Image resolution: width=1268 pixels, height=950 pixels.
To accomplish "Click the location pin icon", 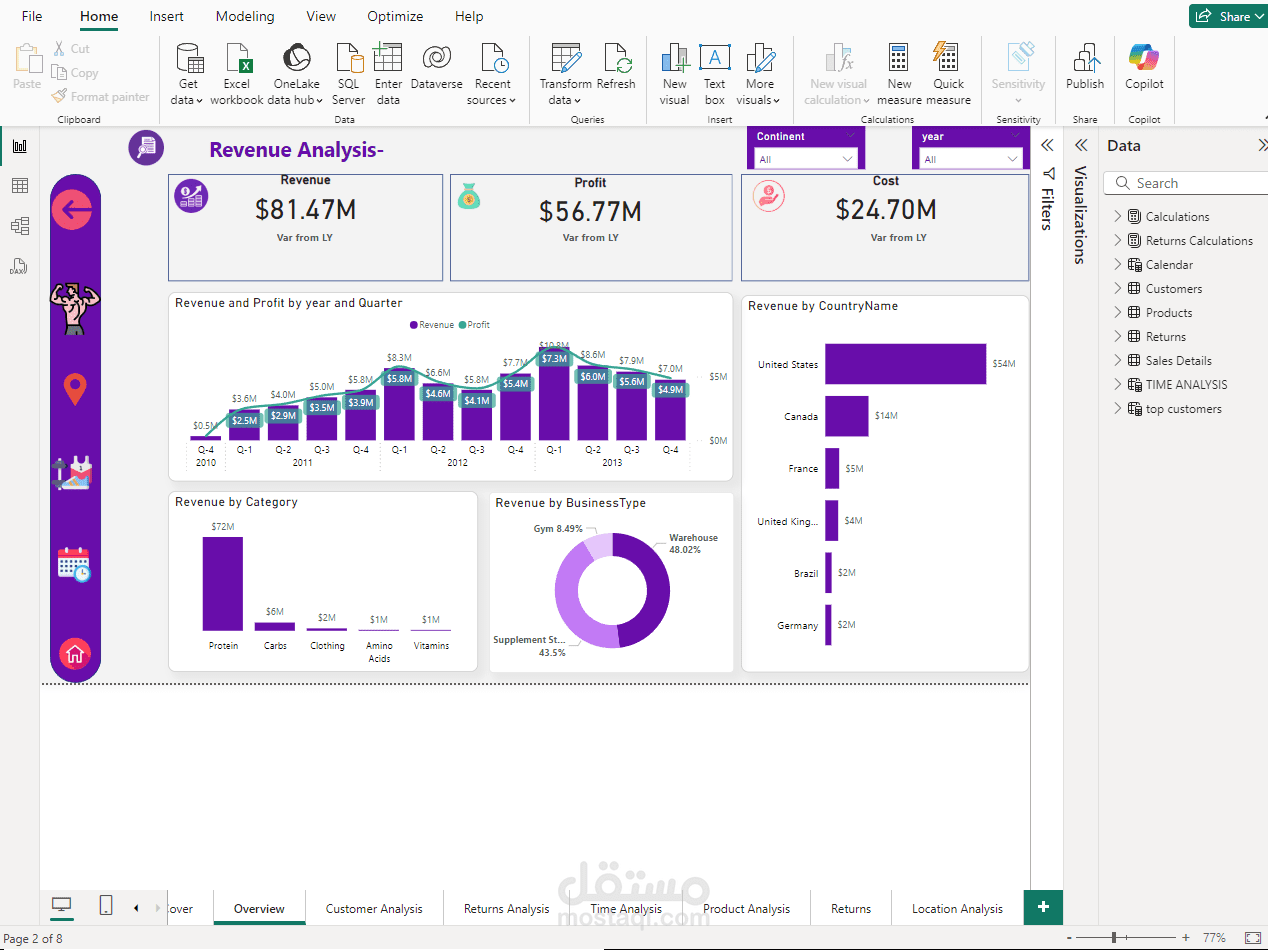I will 75,389.
